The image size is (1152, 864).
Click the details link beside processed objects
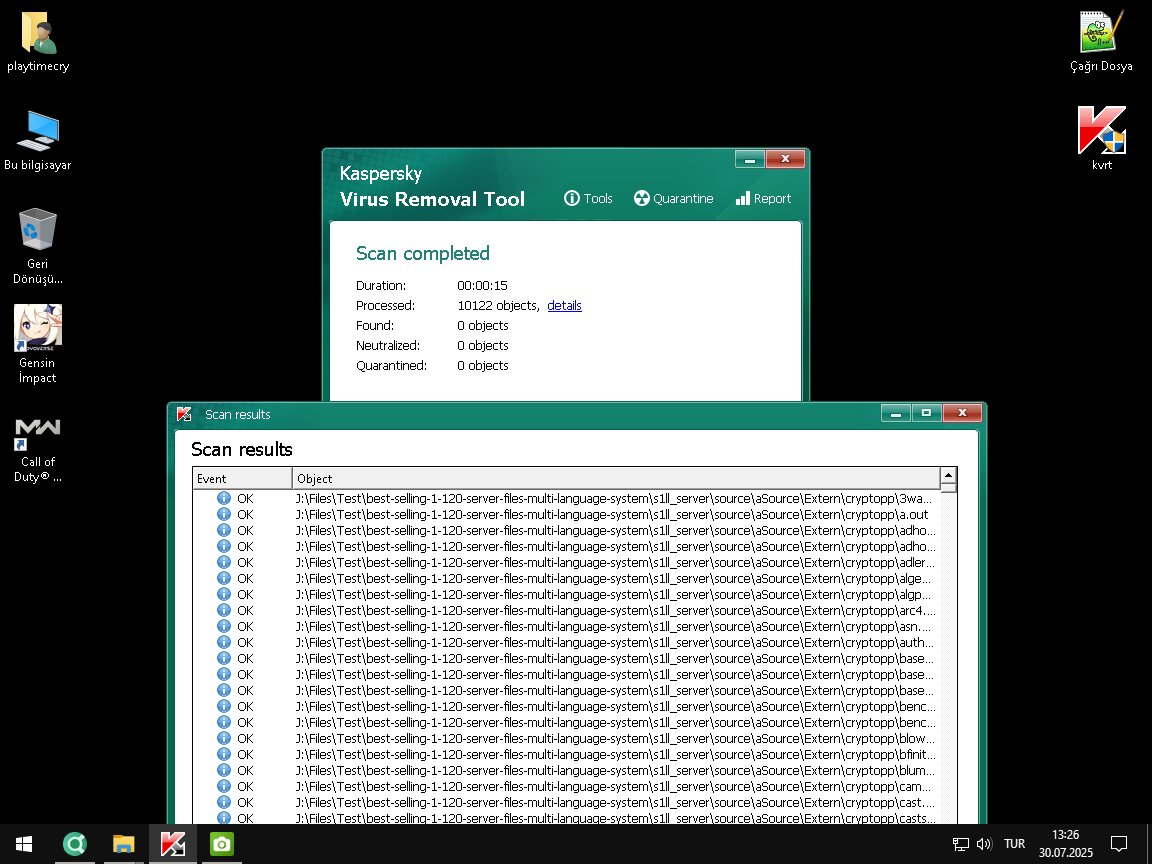(x=564, y=306)
